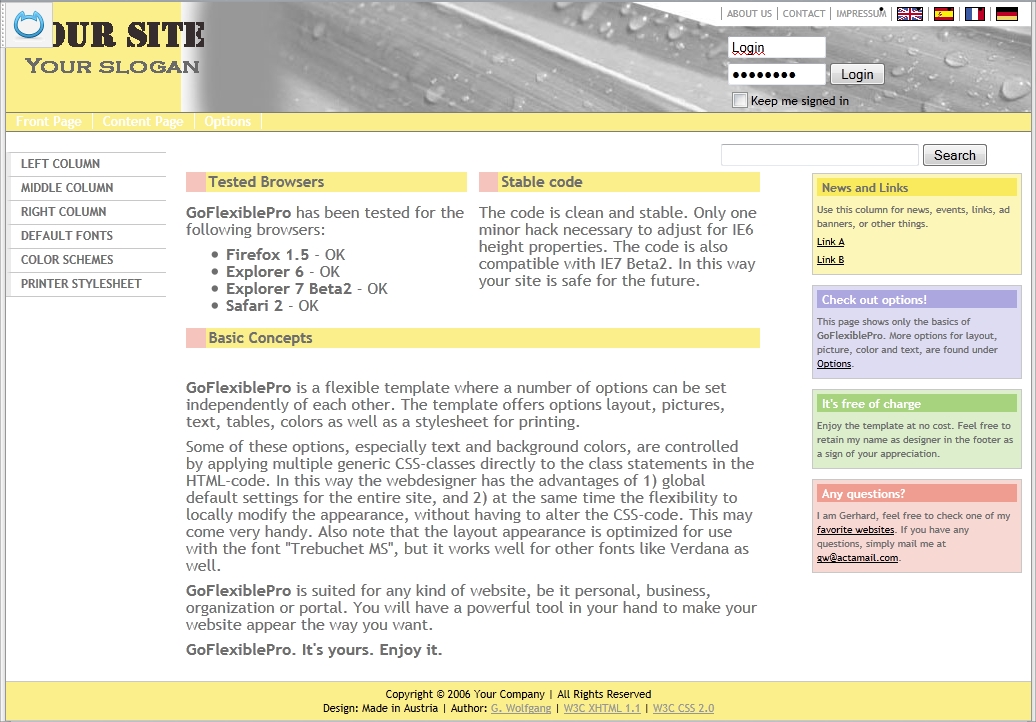1036x722 pixels.
Task: Click the Copyright © 2006 Your Company text
Action: point(465,694)
